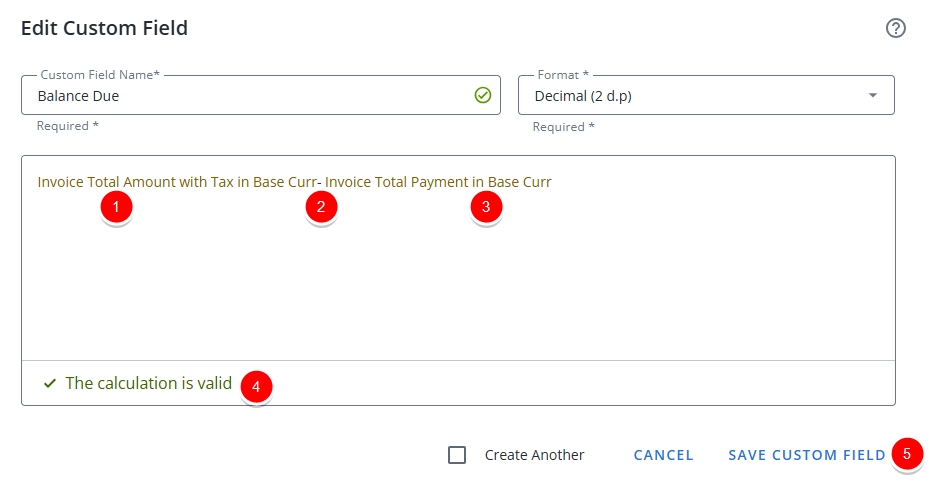This screenshot has height=487, width=937.
Task: Click the Create Another label text
Action: click(534, 455)
